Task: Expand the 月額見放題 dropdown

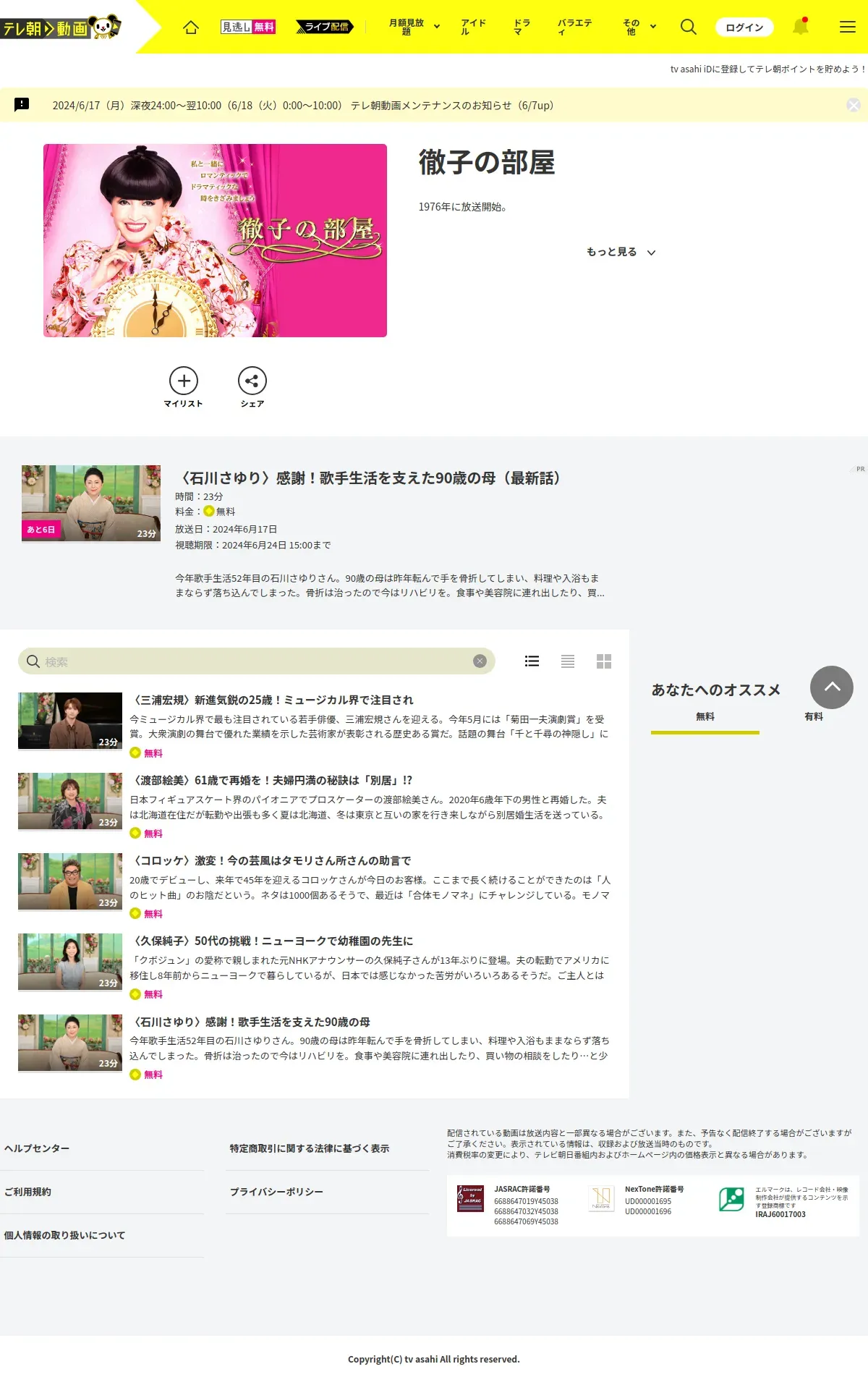Action: [x=414, y=27]
